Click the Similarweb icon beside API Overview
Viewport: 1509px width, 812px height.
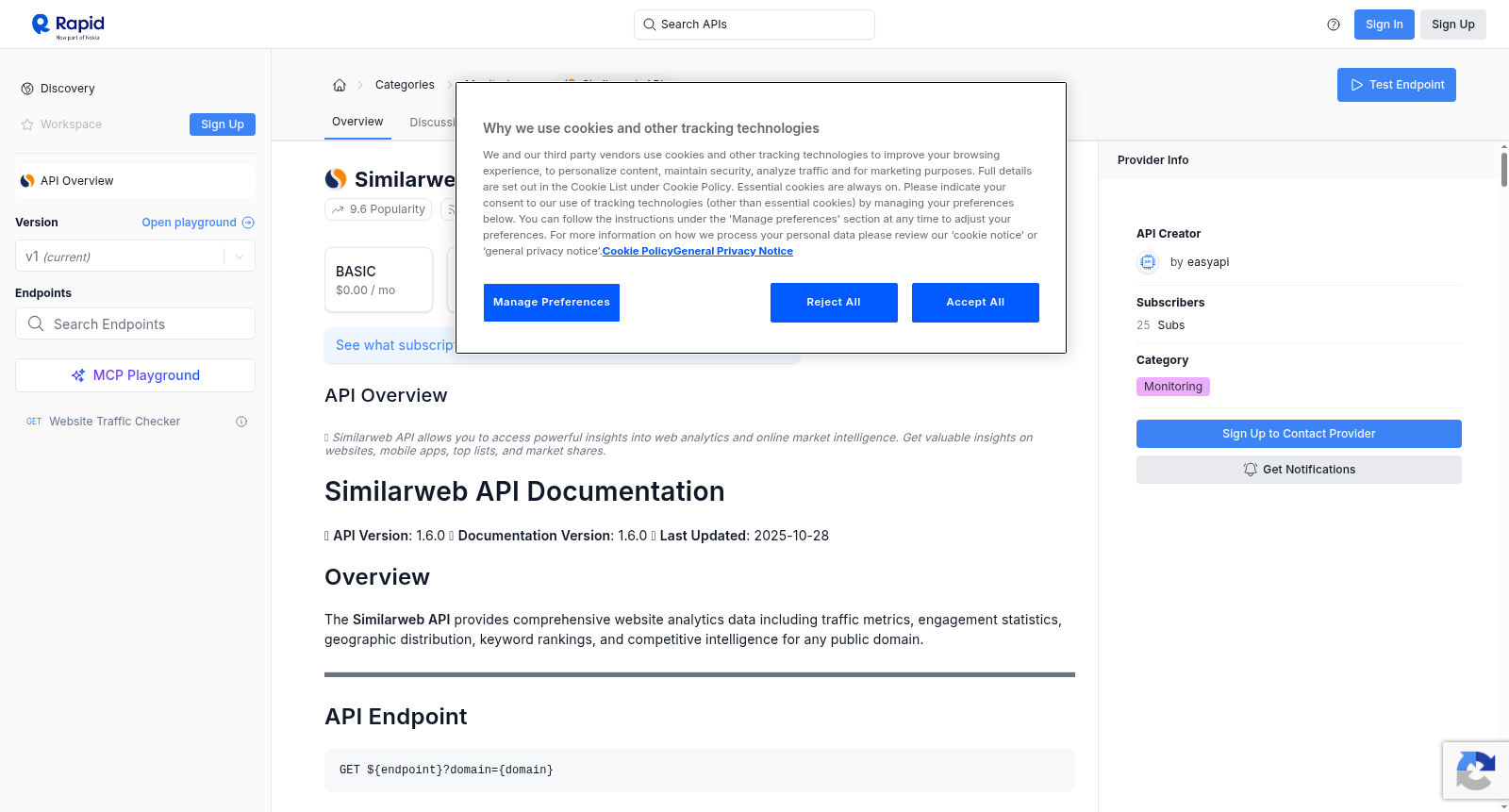click(27, 181)
